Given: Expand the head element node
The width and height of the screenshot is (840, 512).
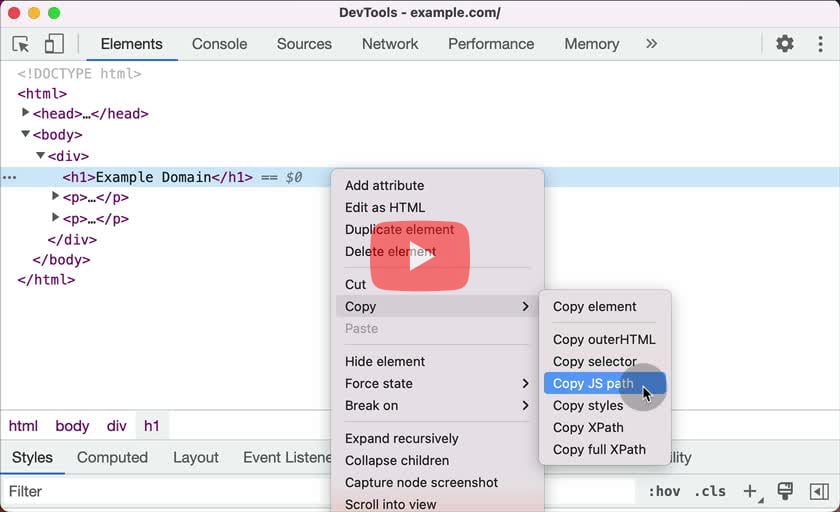Looking at the screenshot, I should [x=25, y=112].
